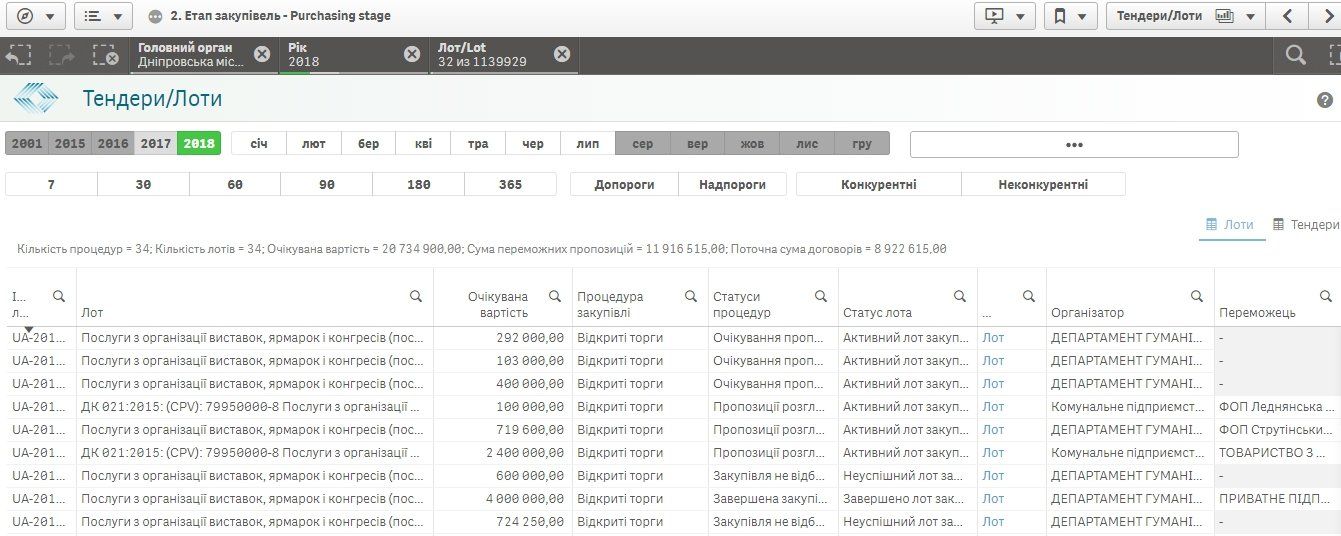Go to the next sheet
Viewport: 1341px width, 536px height.
(x=1326, y=16)
